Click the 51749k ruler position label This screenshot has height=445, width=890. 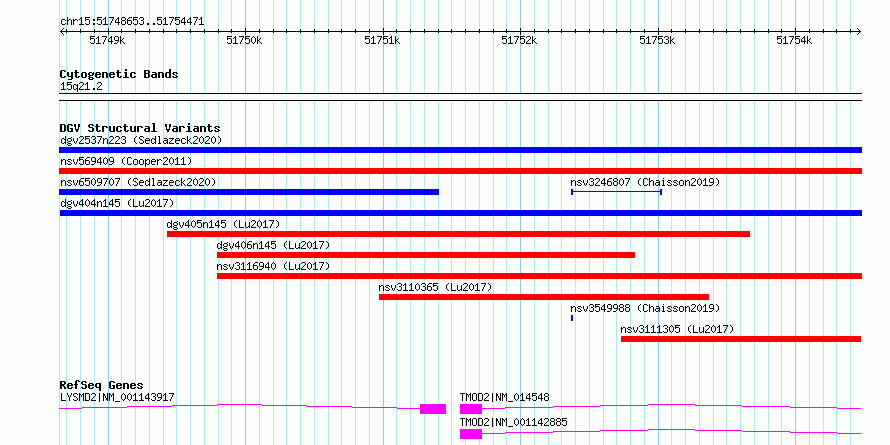[x=107, y=40]
